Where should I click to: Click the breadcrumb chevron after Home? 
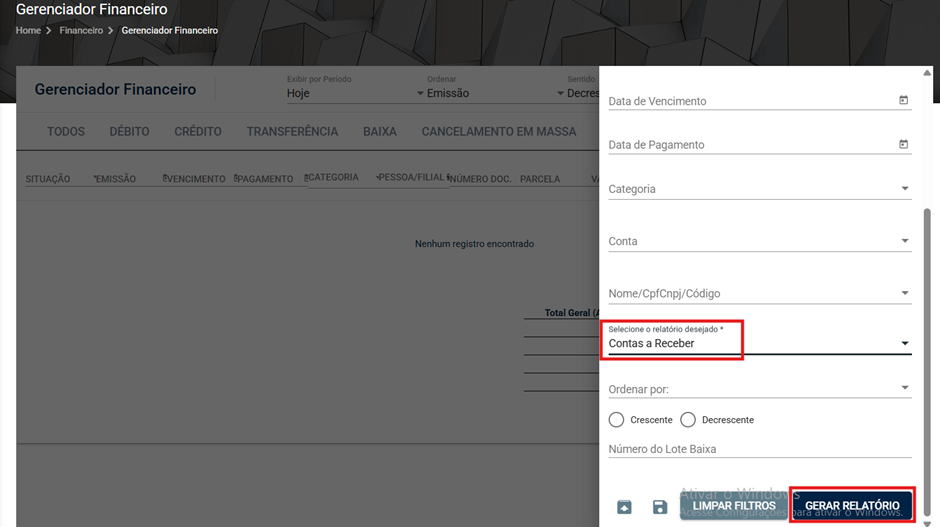pyautogui.click(x=49, y=31)
